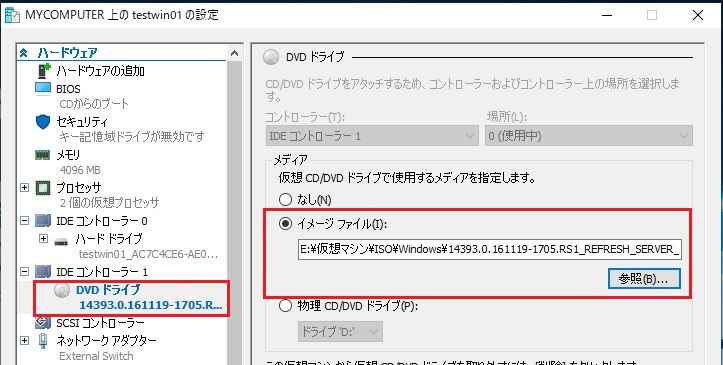The width and height of the screenshot is (723, 365).
Task: Select SCSI コントローラー in the tree
Action: (x=100, y=323)
